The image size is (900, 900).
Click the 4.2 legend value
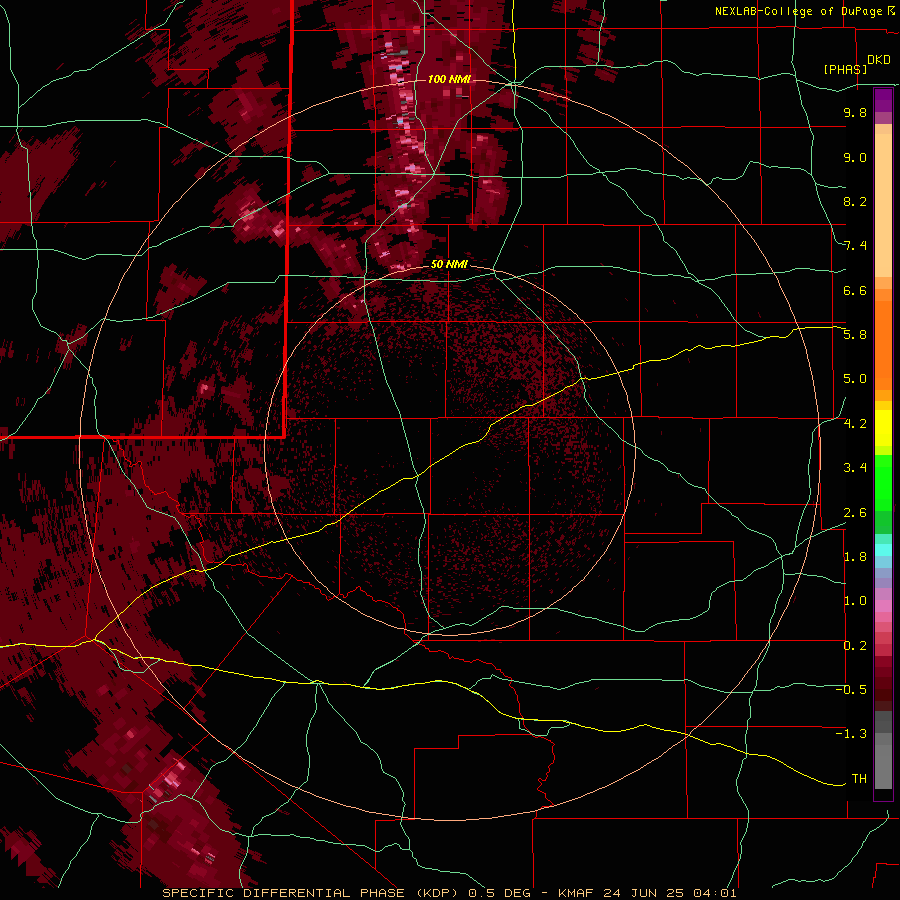click(855, 424)
